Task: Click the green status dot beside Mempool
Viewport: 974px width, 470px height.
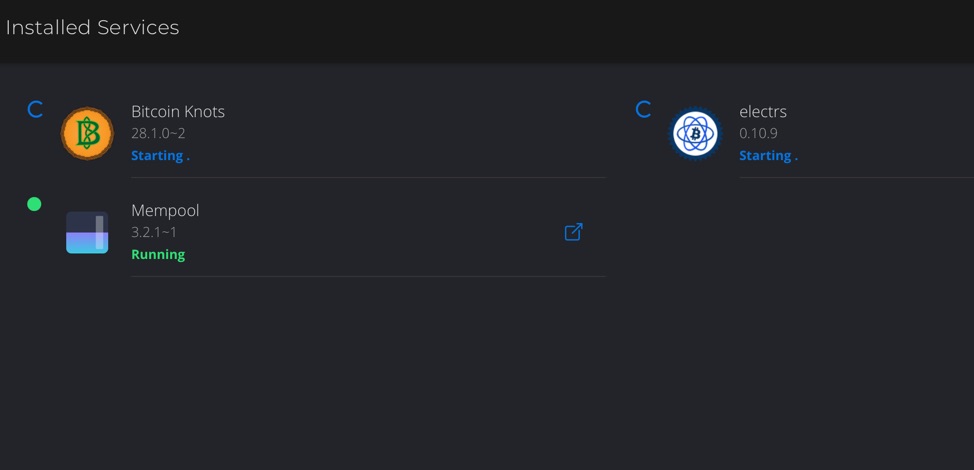Action: pos(34,204)
